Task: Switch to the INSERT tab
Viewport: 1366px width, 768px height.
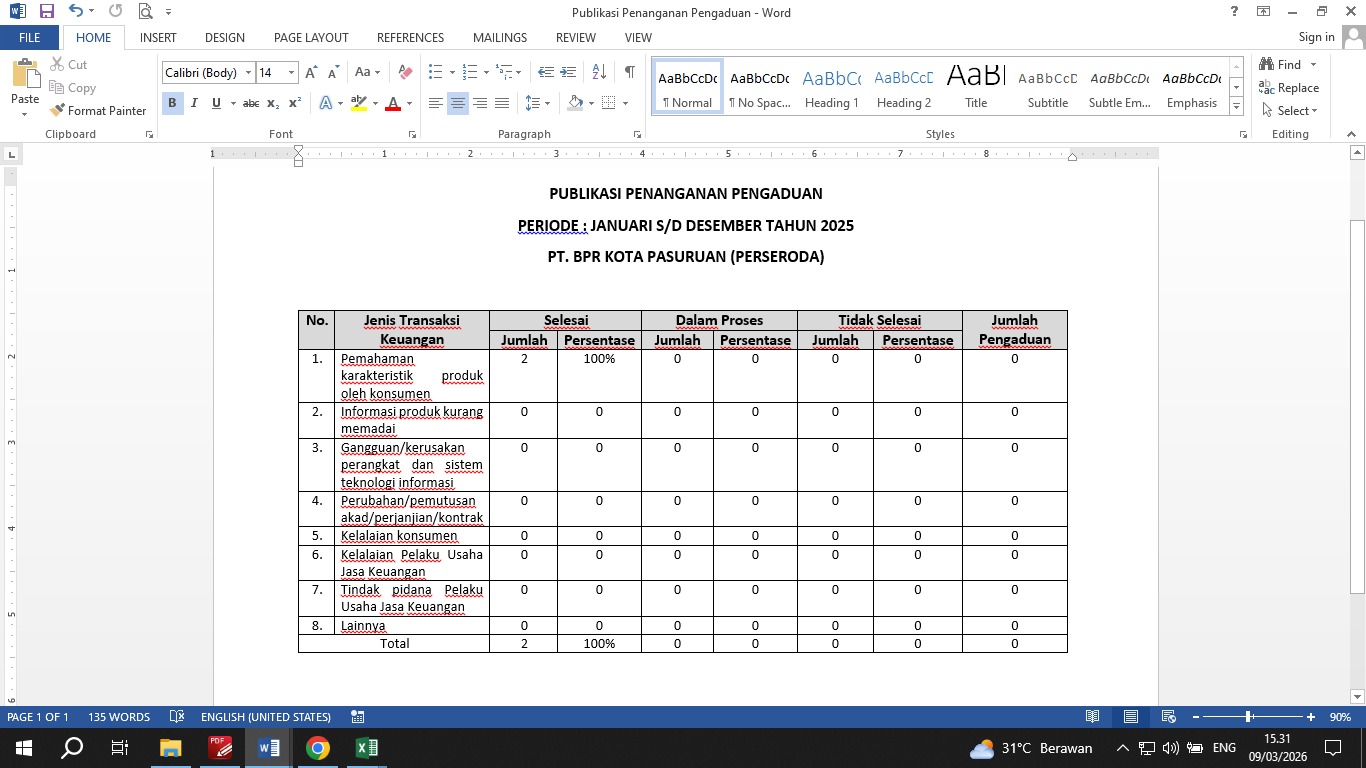Action: click(158, 38)
